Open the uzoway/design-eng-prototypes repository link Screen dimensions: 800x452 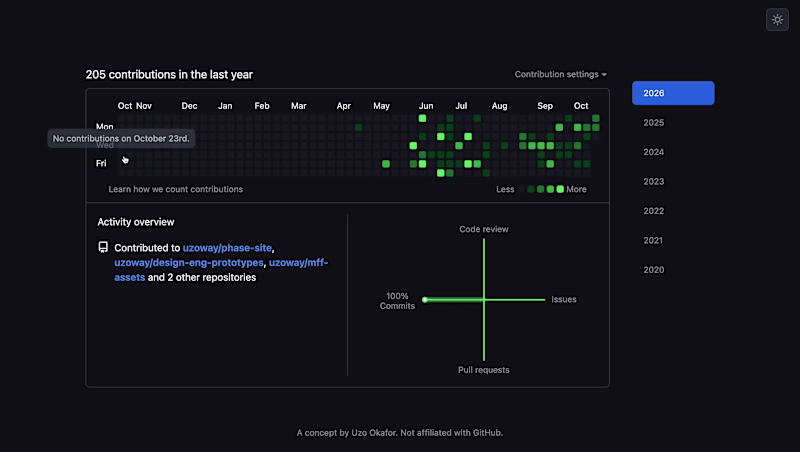189,263
